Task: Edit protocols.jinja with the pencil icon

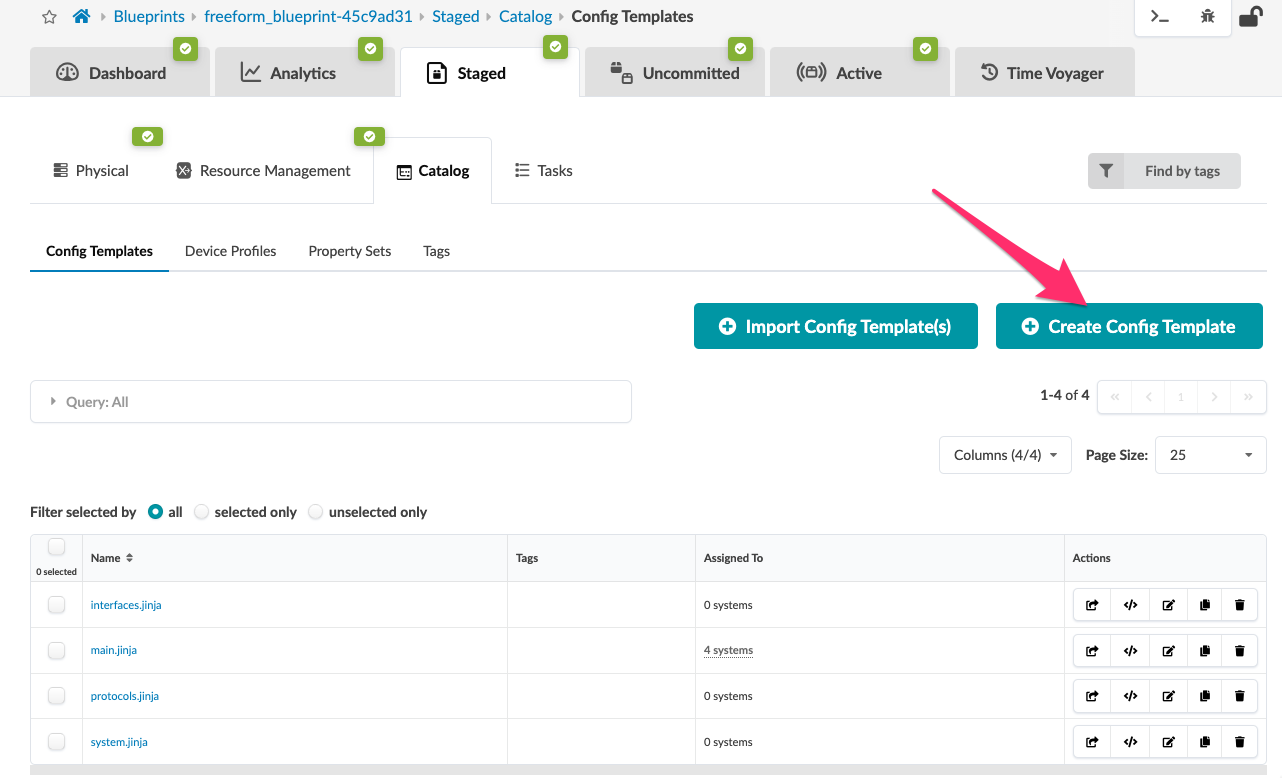Action: point(1167,695)
